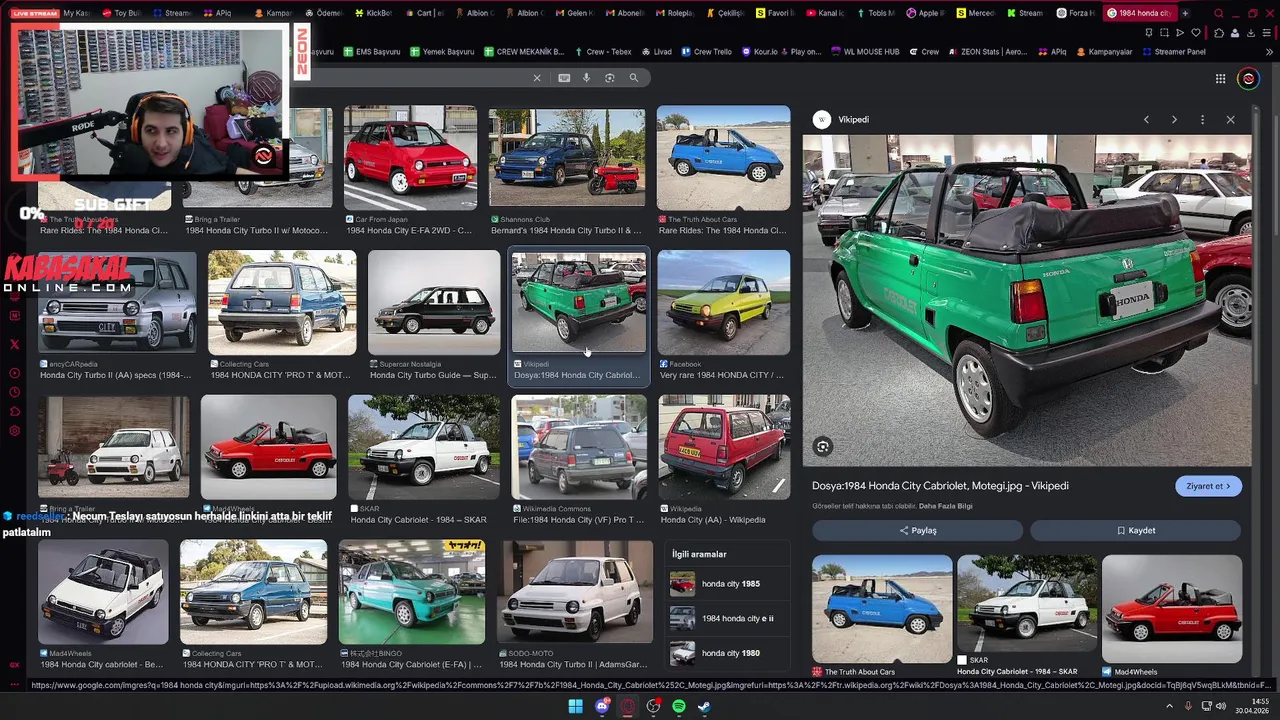This screenshot has width=1280, height=720.
Task: Go to previous image in preview panel
Action: click(1146, 120)
